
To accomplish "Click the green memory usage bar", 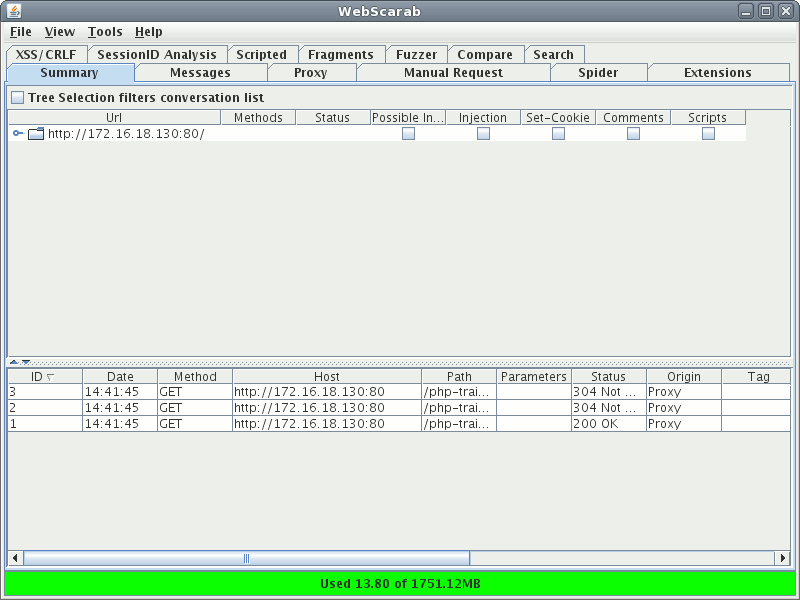I will coord(400,583).
